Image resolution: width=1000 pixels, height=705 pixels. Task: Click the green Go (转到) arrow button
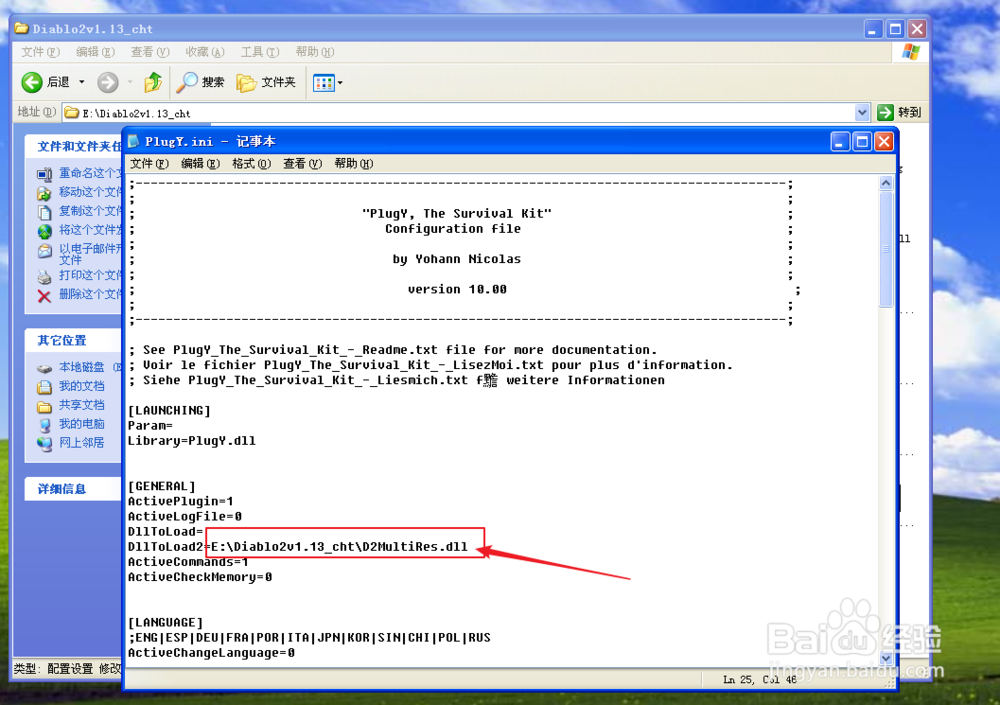click(885, 112)
